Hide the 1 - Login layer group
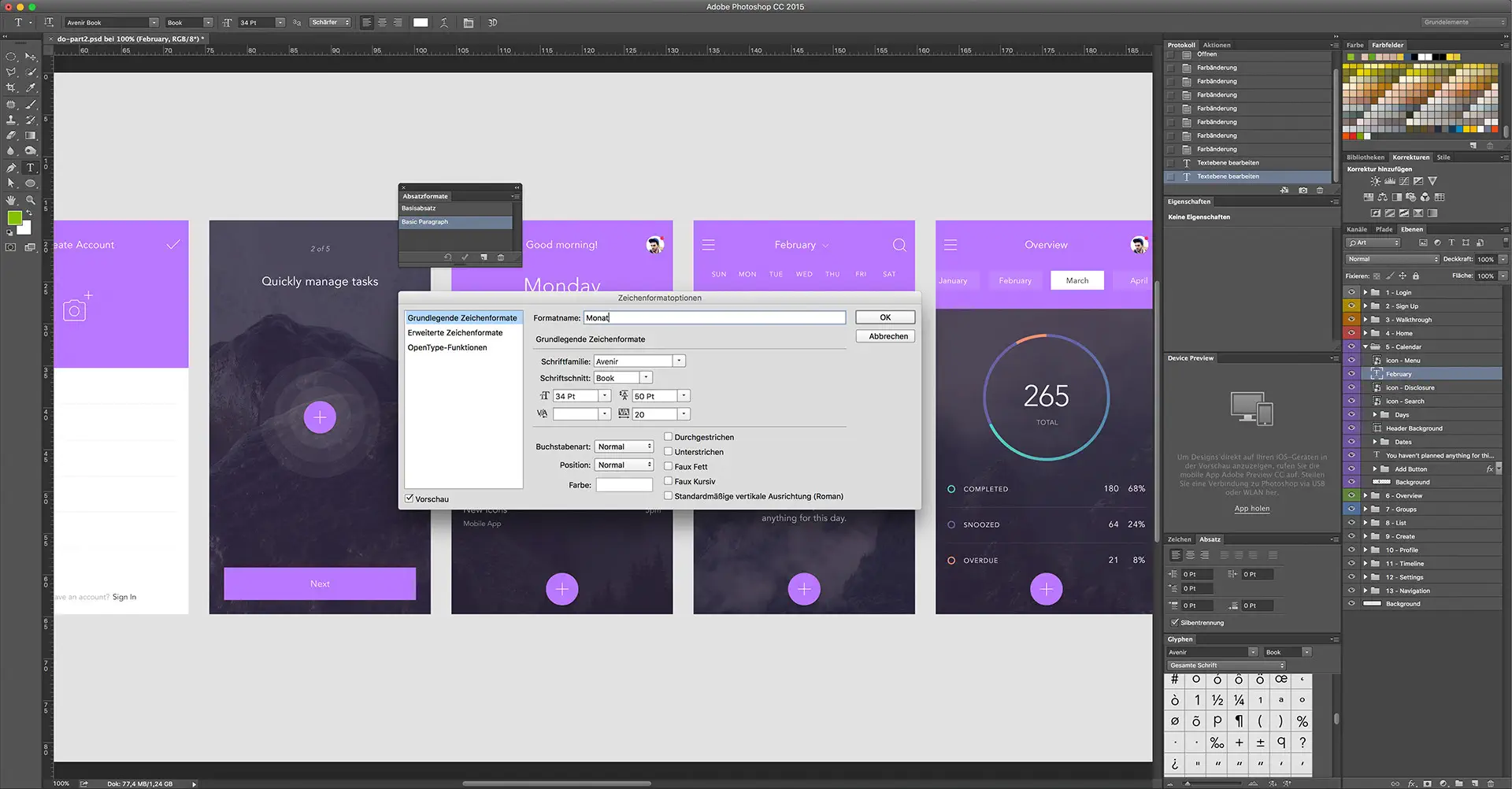 (1351, 292)
